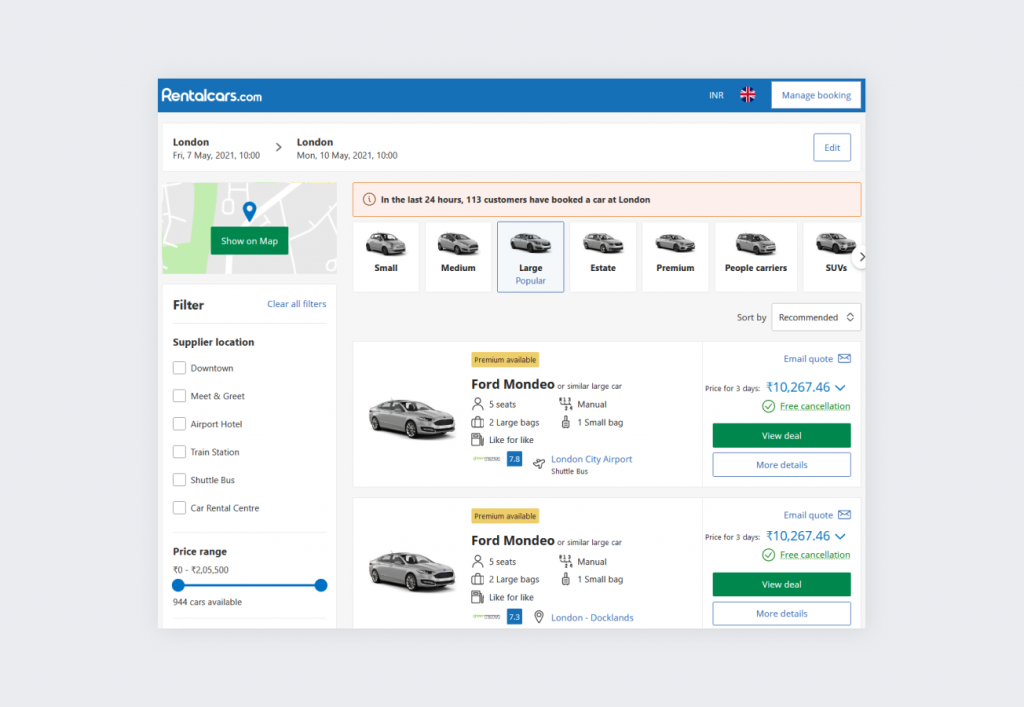Select the People carriers category

click(x=755, y=241)
